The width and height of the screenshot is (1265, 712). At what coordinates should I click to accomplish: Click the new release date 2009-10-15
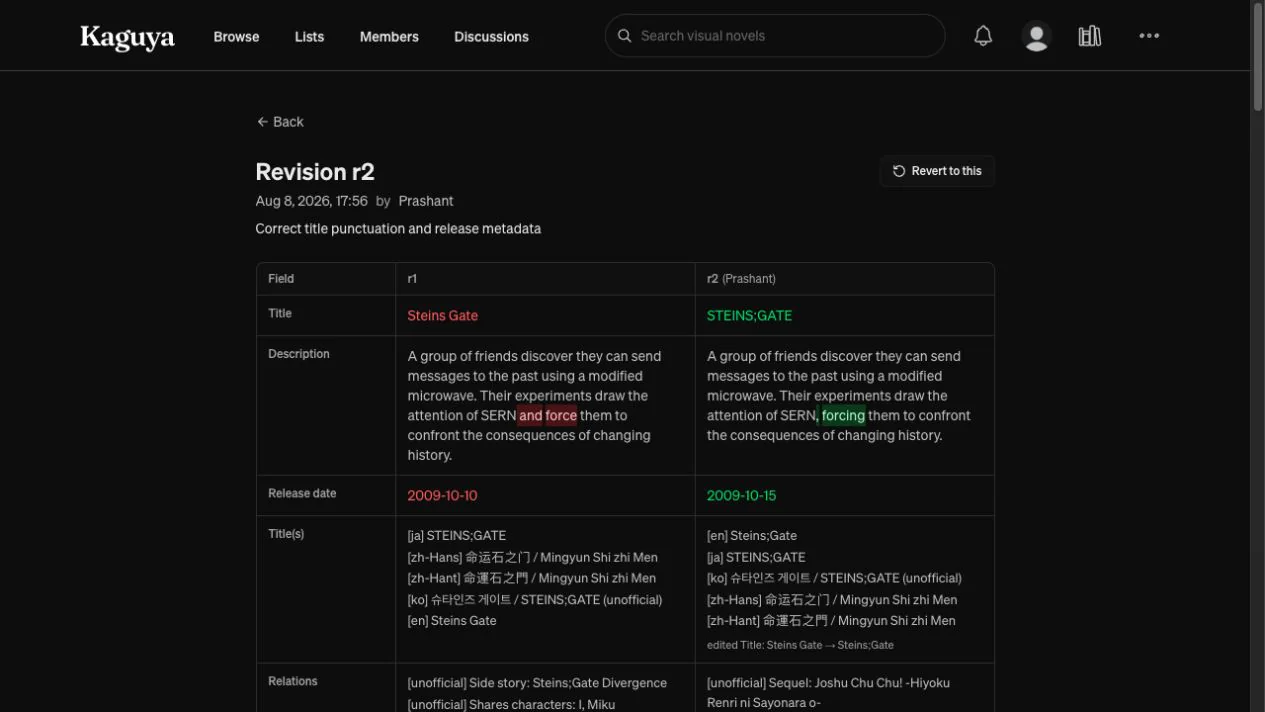tap(741, 496)
